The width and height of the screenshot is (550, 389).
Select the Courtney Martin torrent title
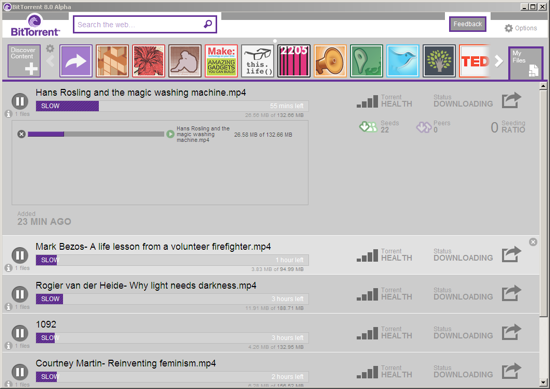[126, 363]
